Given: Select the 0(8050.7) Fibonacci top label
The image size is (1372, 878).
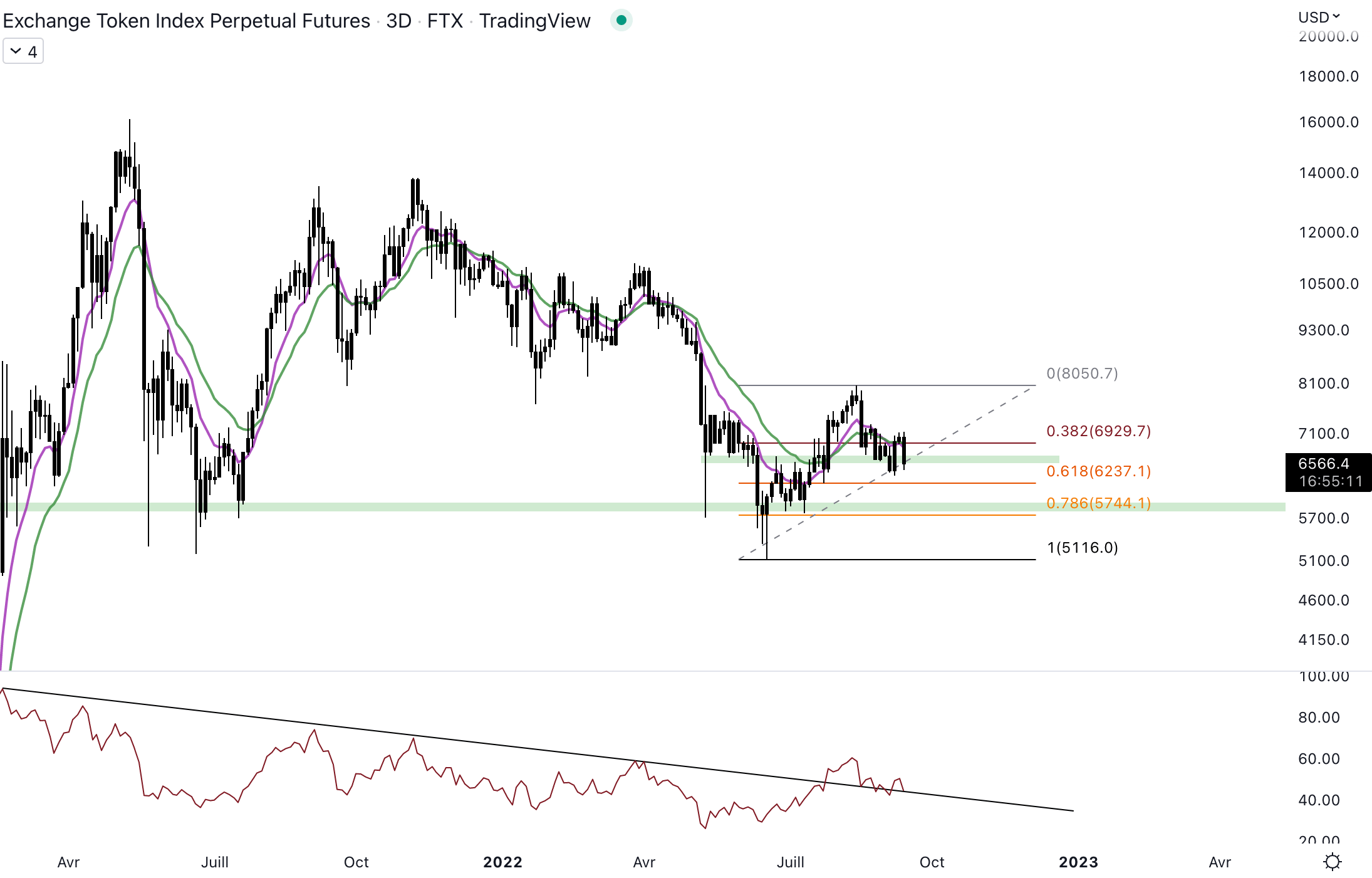Looking at the screenshot, I should [1082, 374].
